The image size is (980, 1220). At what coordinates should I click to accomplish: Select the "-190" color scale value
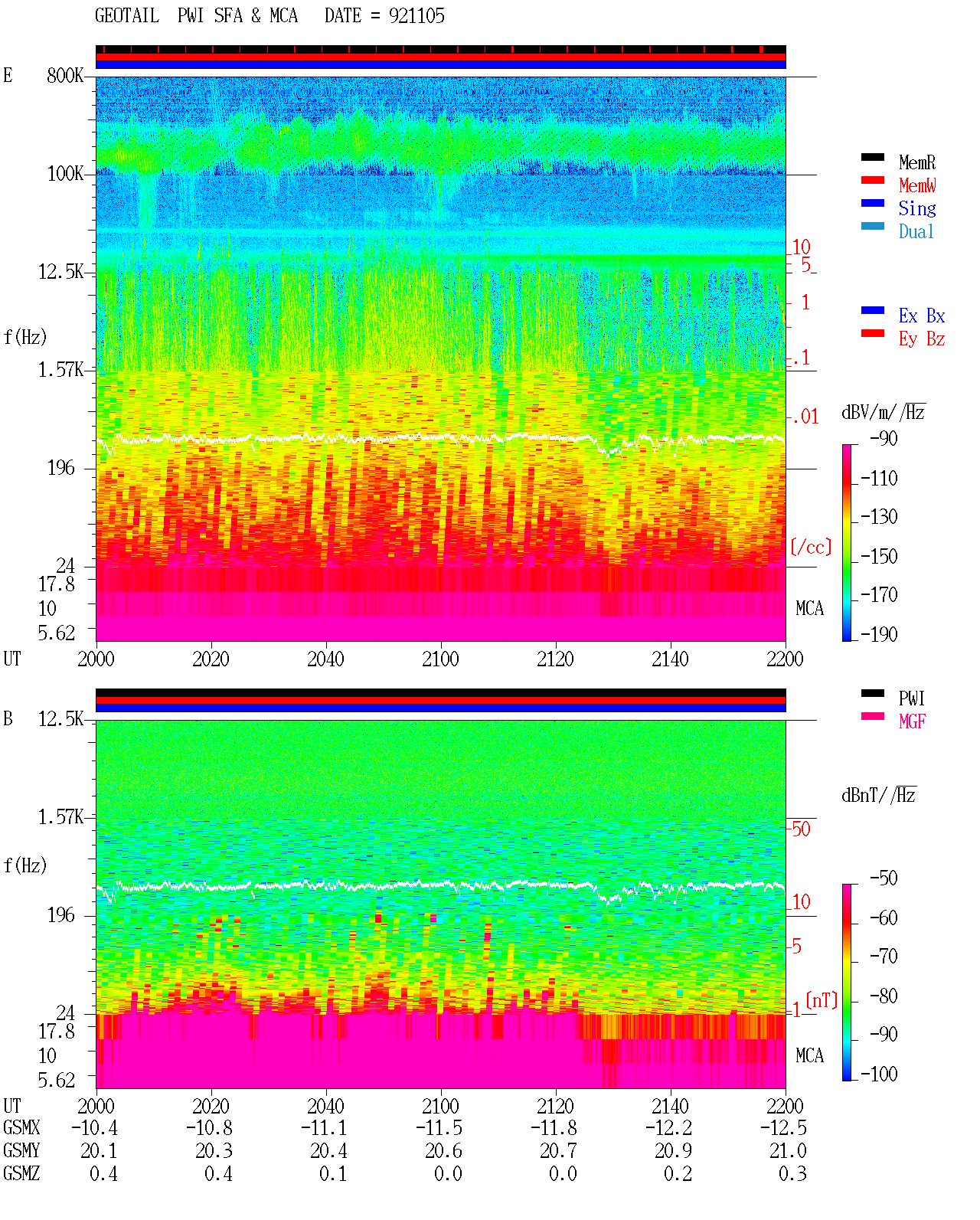(879, 634)
